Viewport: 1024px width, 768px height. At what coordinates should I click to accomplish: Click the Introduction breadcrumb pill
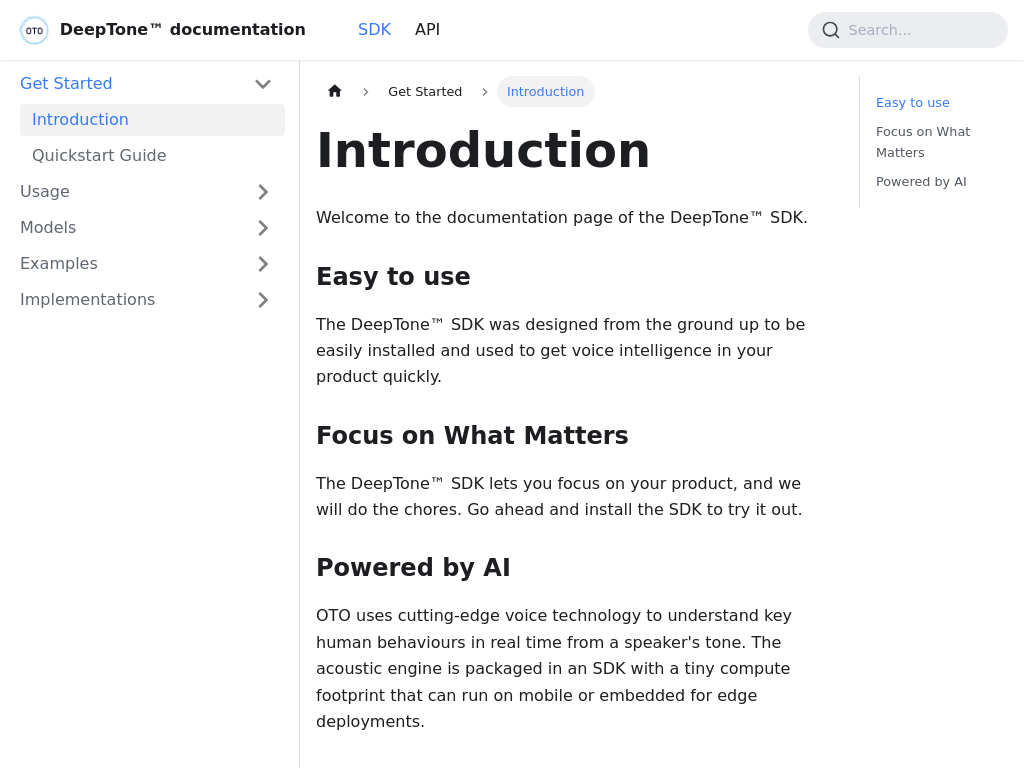(x=545, y=92)
